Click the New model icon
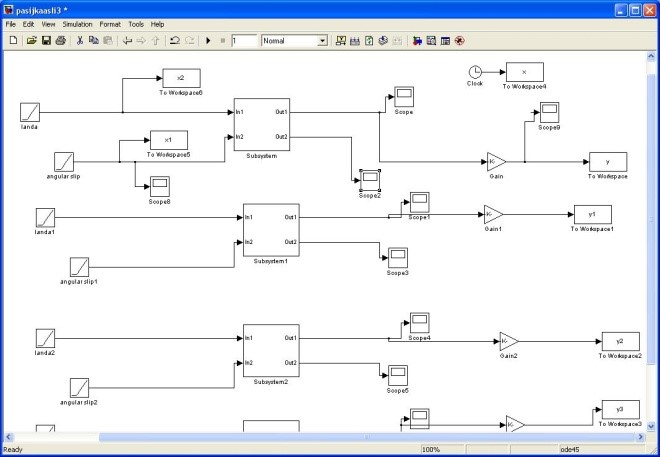 point(13,41)
